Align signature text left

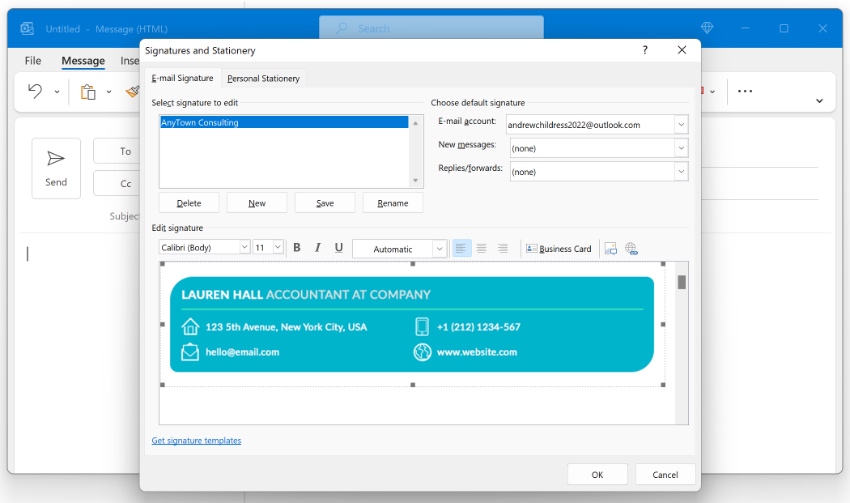(461, 248)
